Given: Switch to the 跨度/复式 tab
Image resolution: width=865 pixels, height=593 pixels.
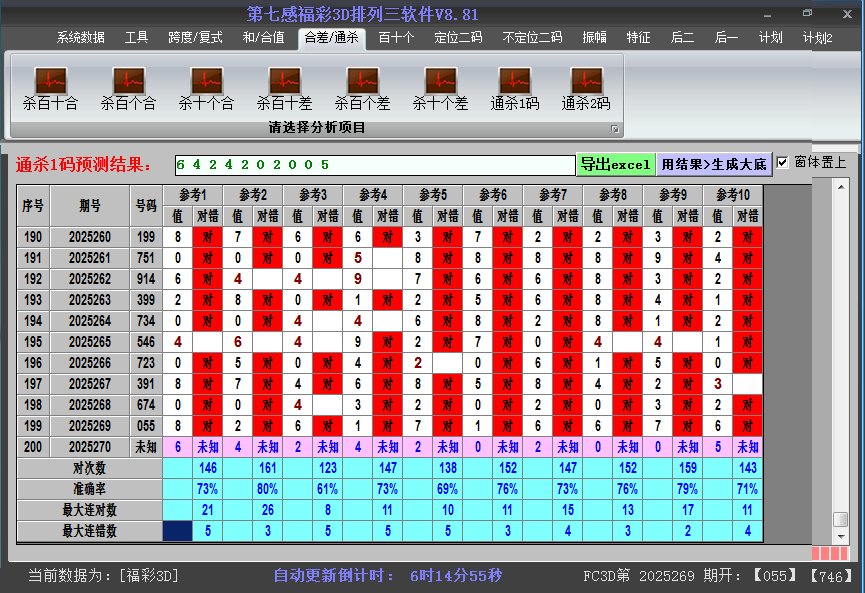Looking at the screenshot, I should (x=195, y=38).
